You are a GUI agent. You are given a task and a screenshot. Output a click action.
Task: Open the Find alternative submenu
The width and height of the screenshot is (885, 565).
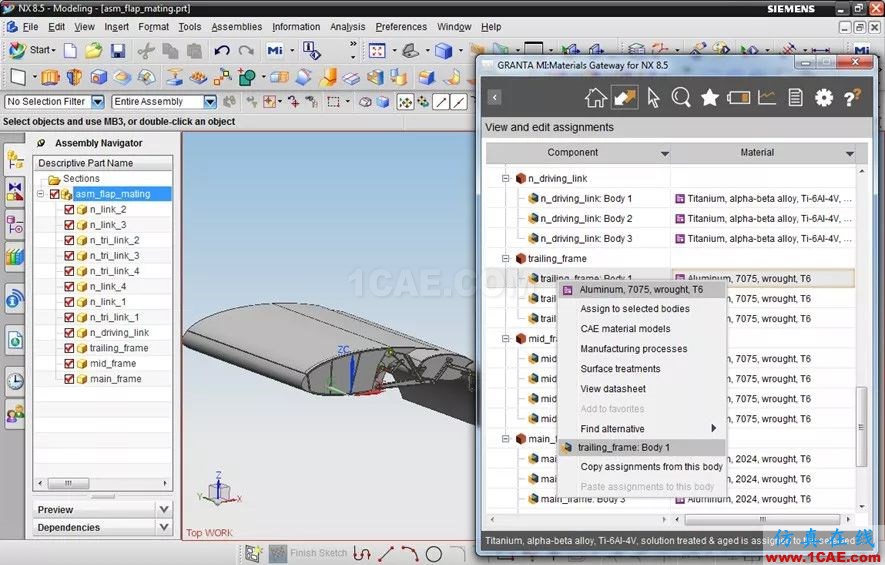pos(641,429)
